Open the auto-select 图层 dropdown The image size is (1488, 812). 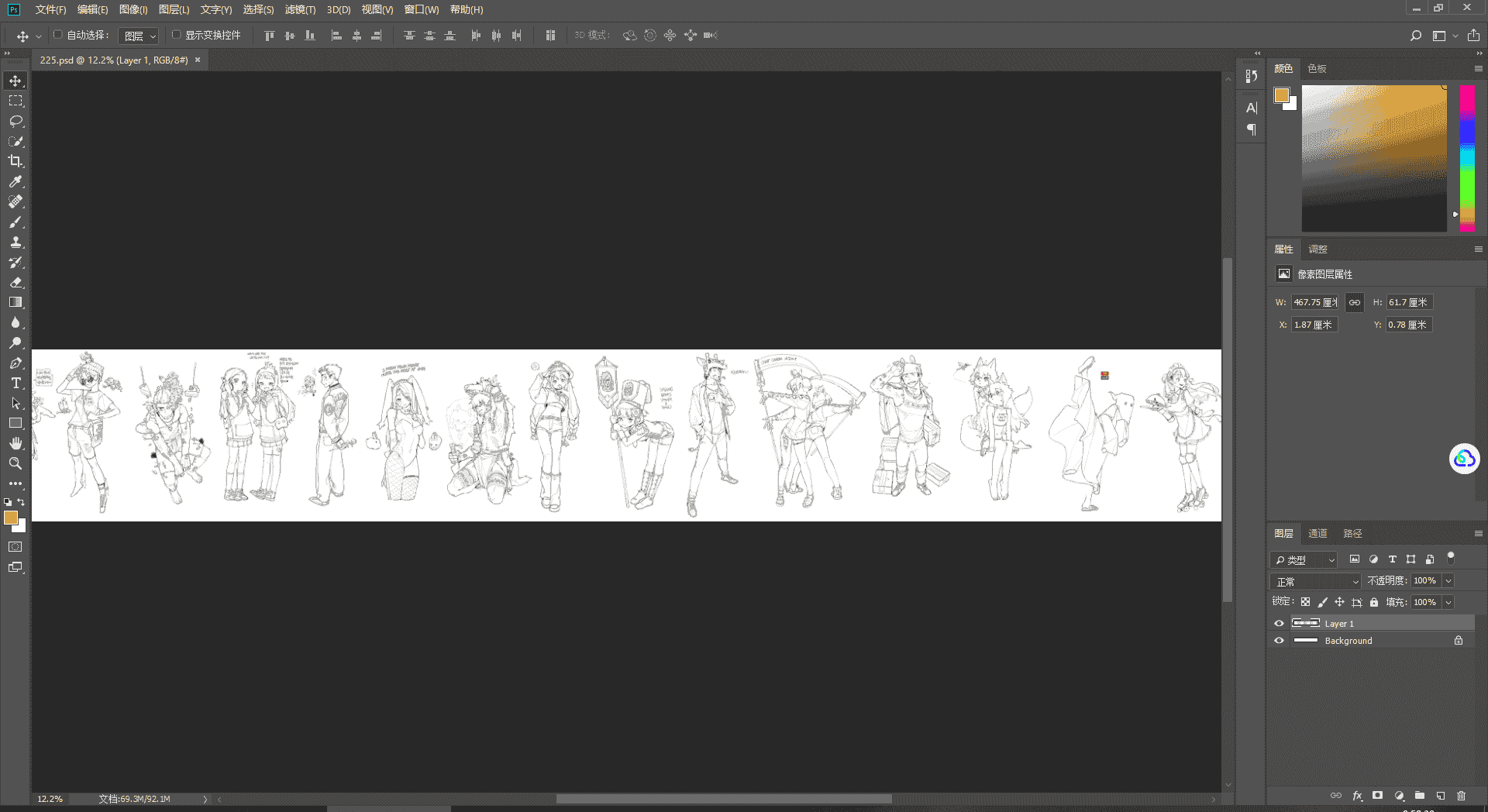click(139, 36)
